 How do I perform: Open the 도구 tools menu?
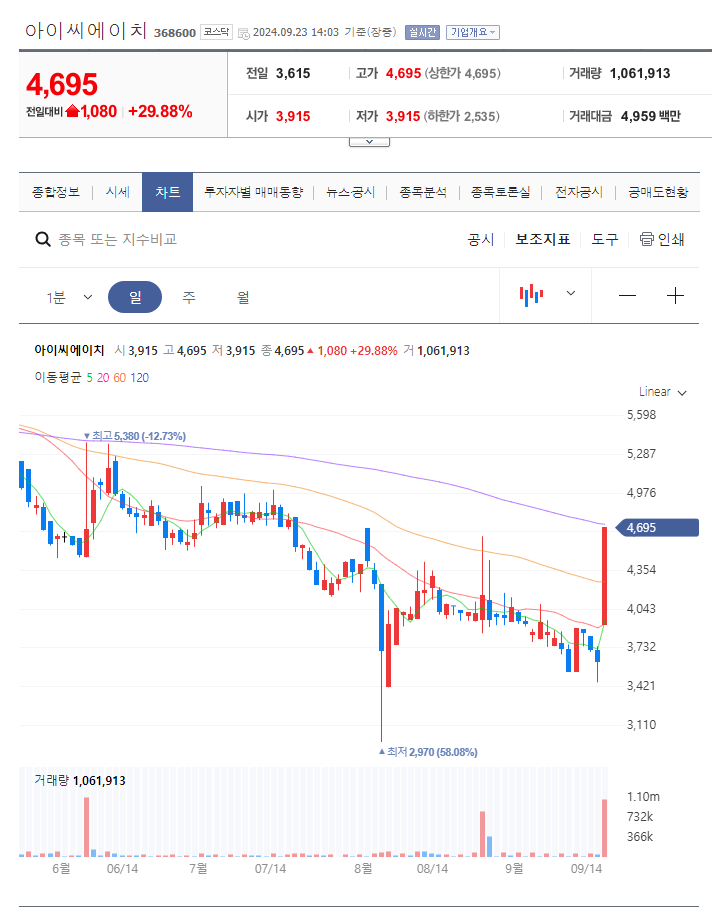point(605,239)
